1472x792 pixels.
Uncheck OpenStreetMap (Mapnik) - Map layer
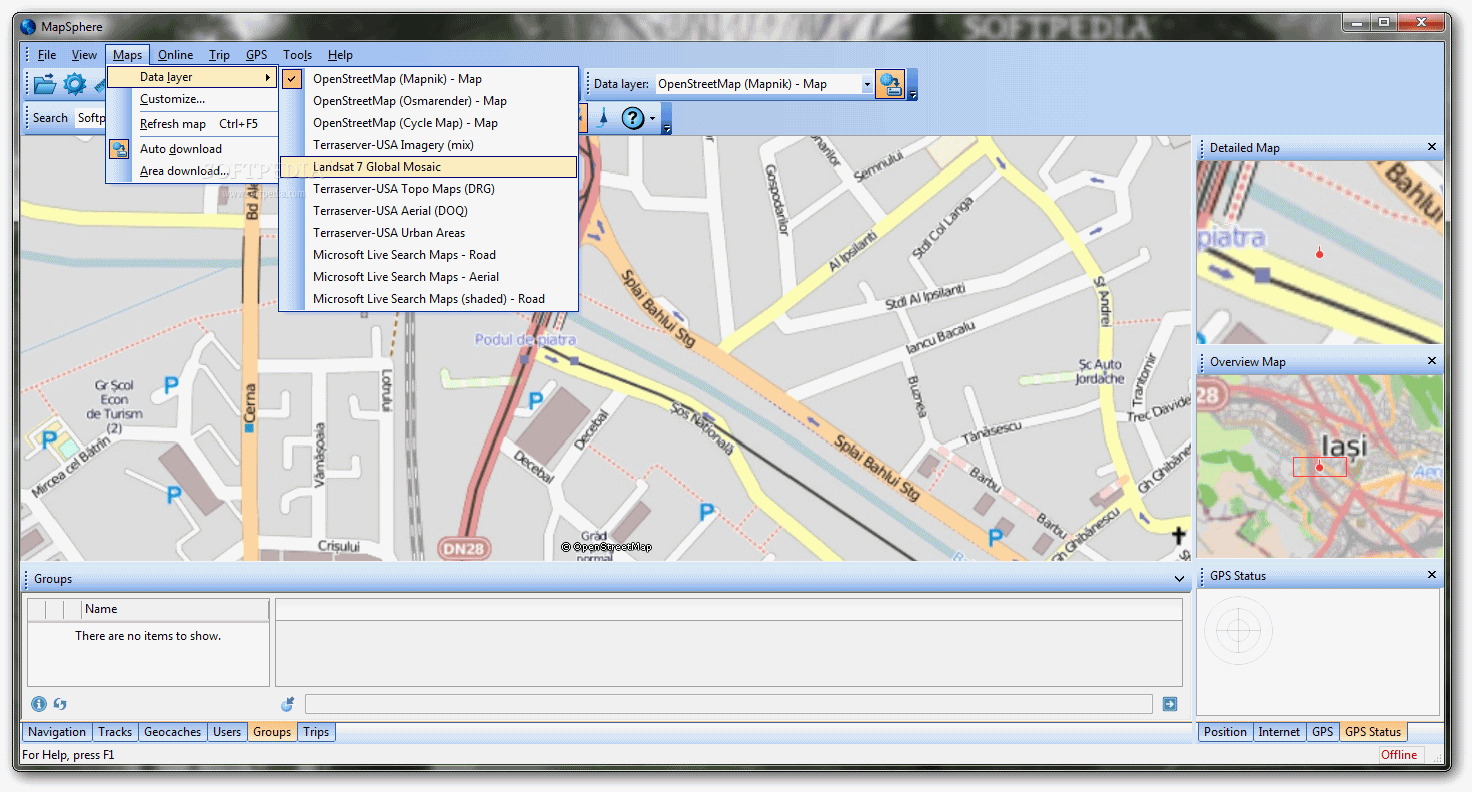coord(429,79)
